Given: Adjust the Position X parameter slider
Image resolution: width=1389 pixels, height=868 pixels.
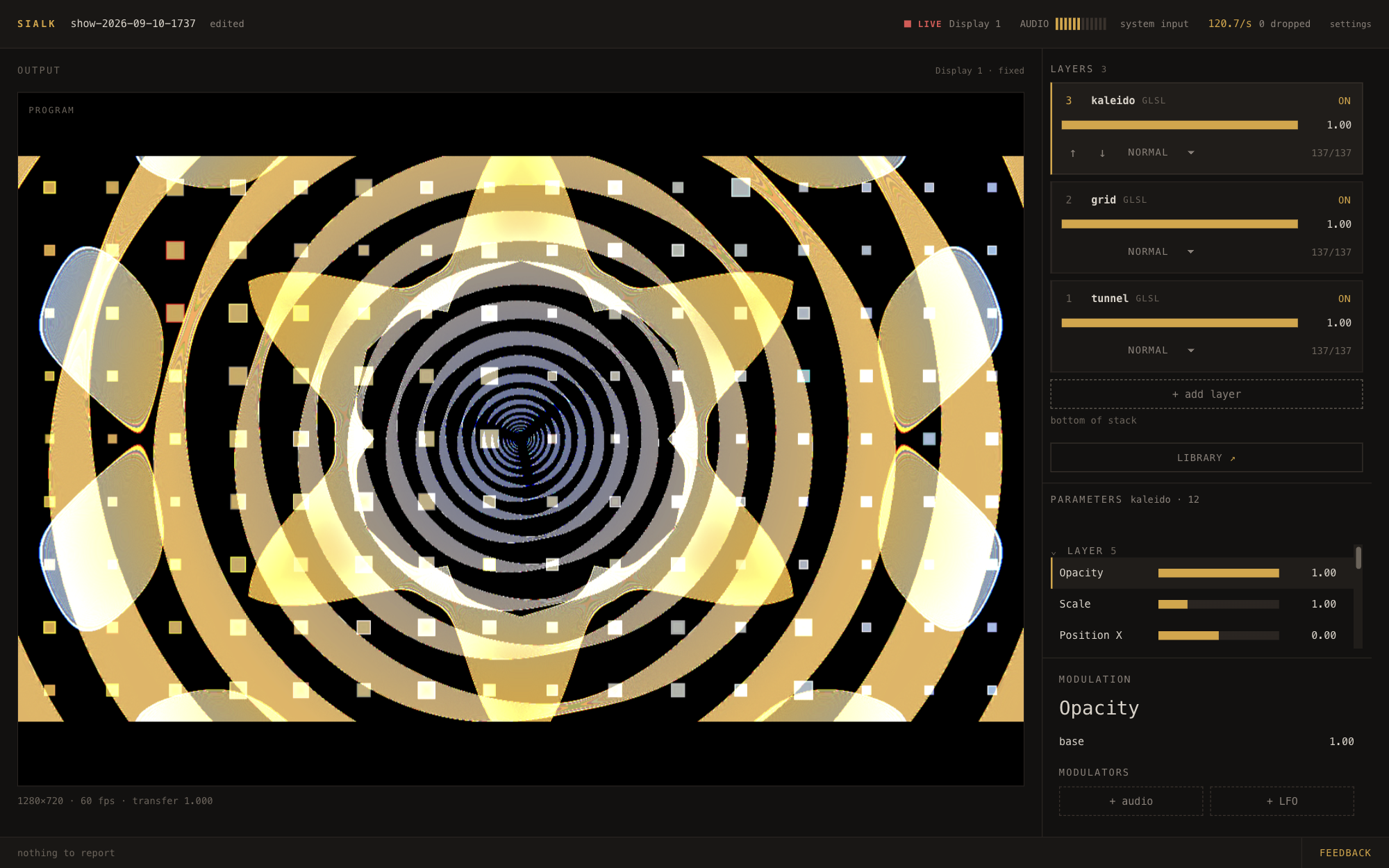Looking at the screenshot, I should click(1218, 635).
